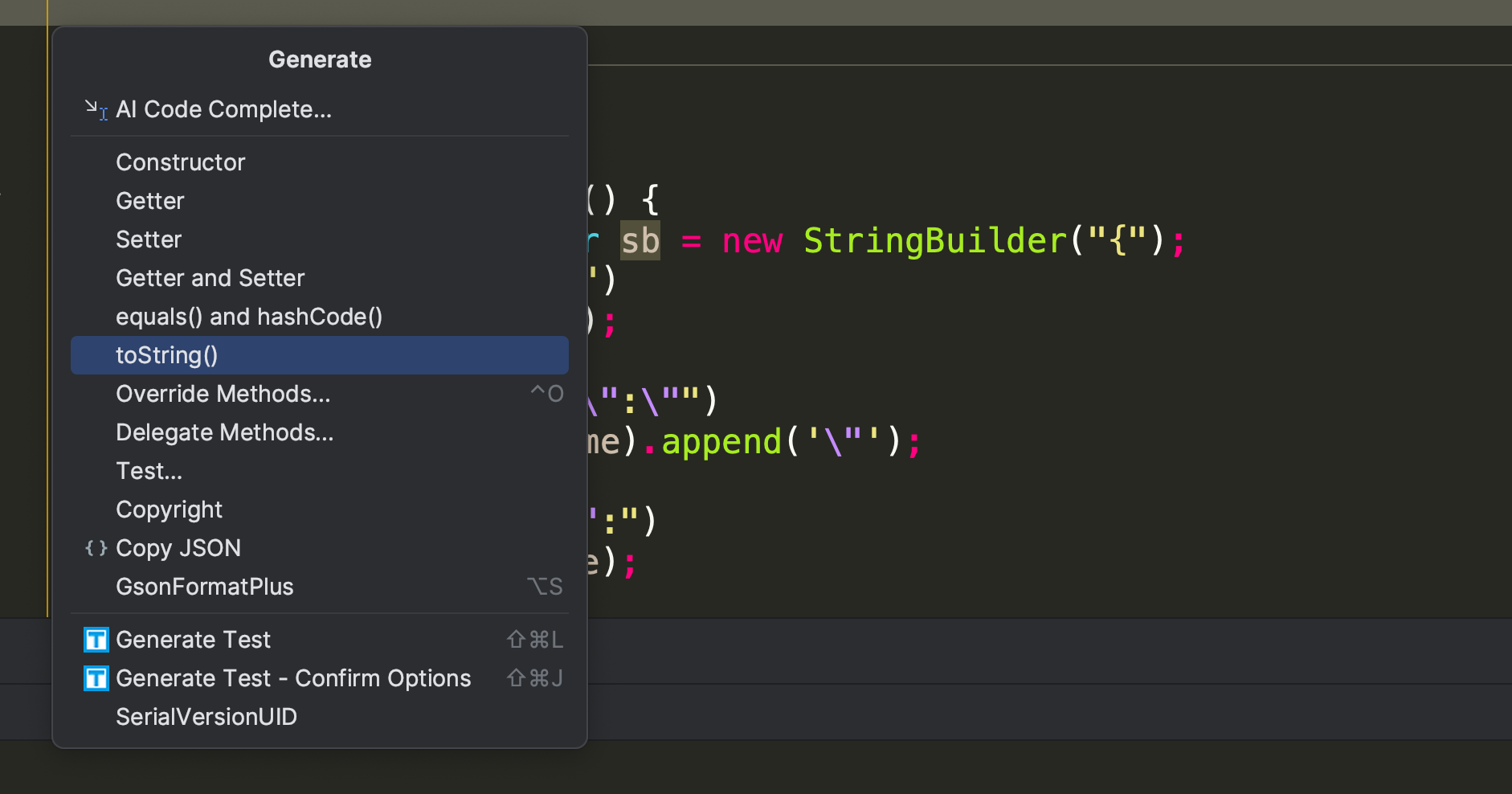Select AI Code Complete... entry
The image size is (1512, 794).
click(x=320, y=109)
